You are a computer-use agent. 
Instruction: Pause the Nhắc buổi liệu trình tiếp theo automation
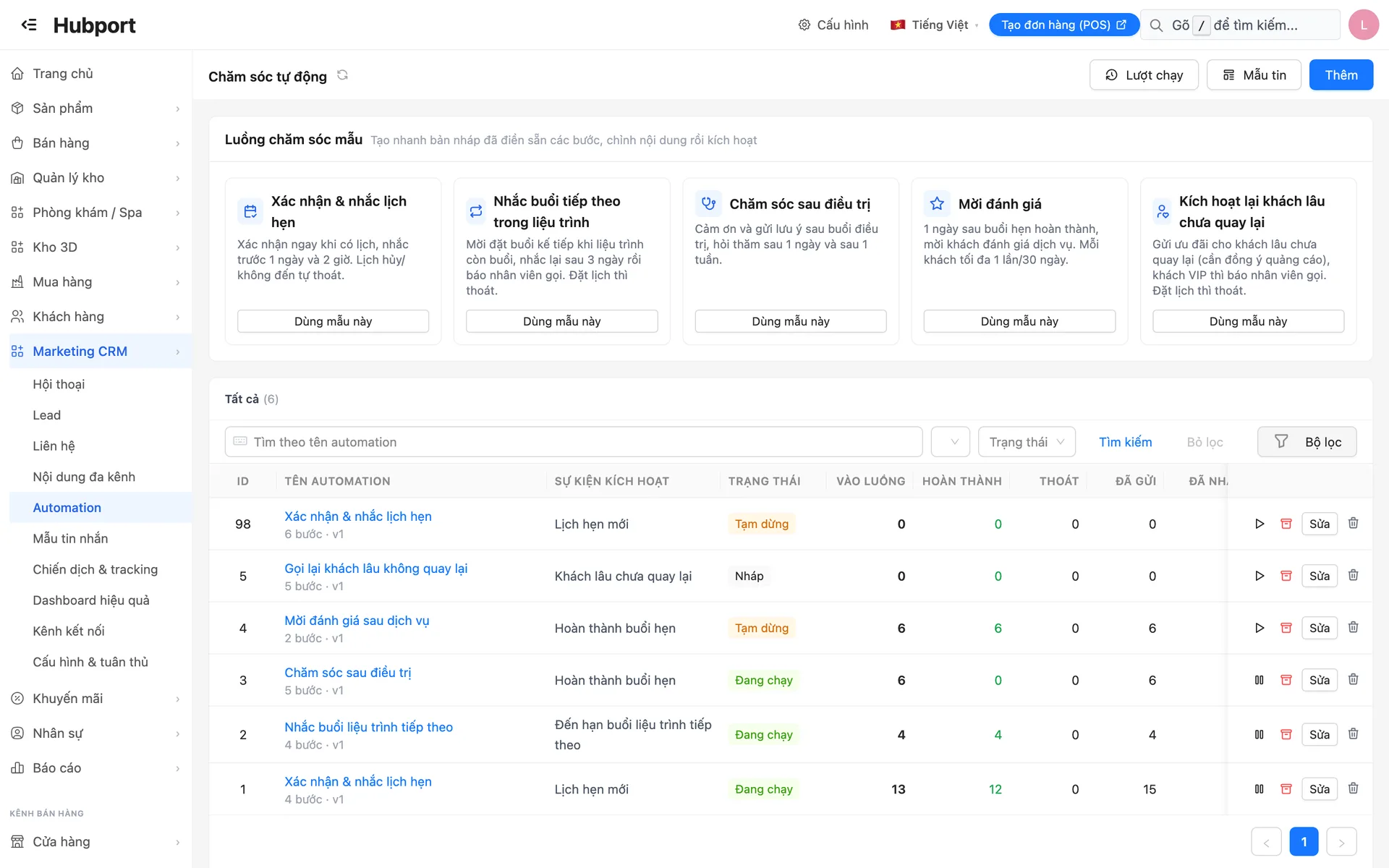click(1260, 734)
